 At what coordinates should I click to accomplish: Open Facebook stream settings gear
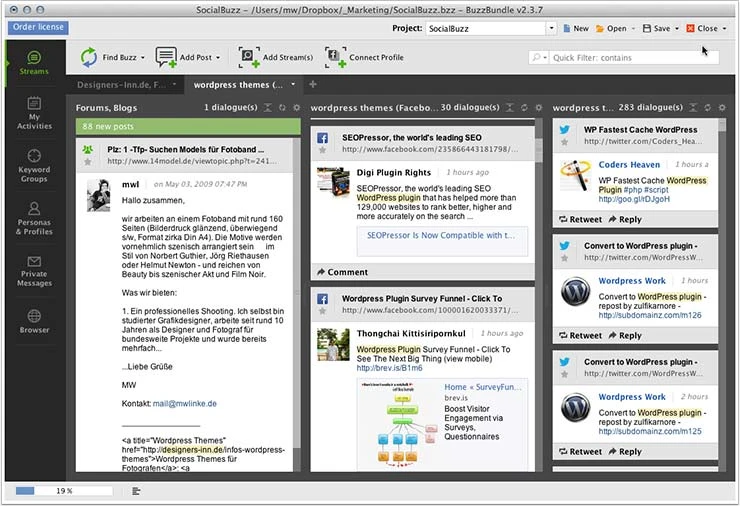click(x=538, y=108)
